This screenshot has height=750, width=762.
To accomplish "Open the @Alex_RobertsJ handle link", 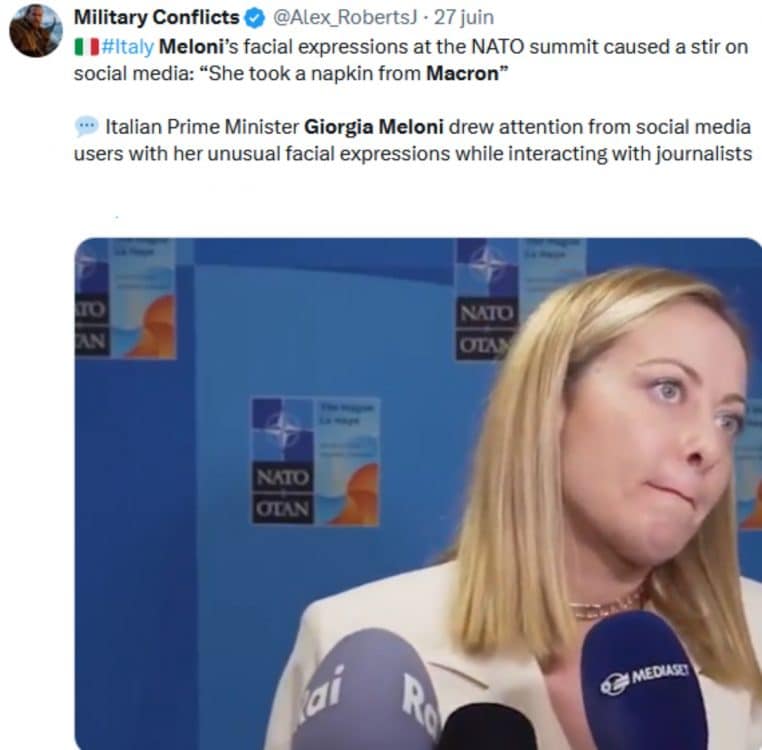I will (x=345, y=17).
